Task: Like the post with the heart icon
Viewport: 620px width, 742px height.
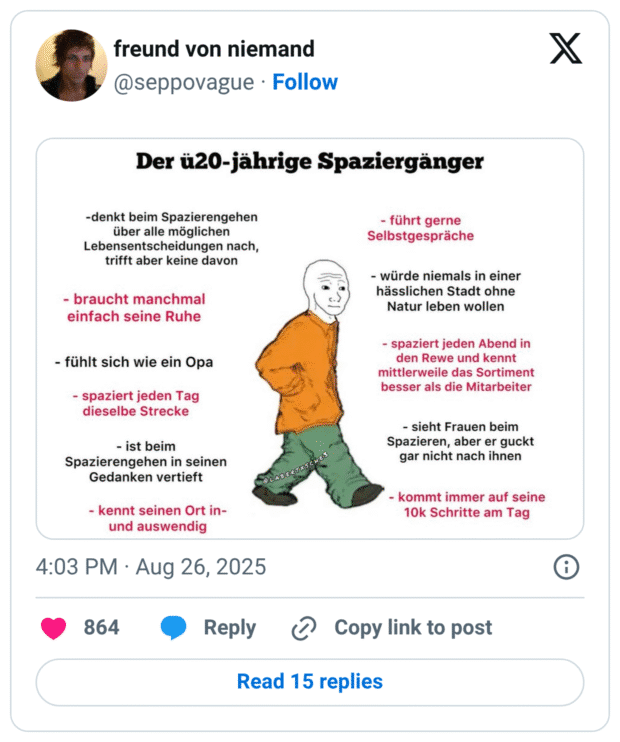Action: click(53, 627)
